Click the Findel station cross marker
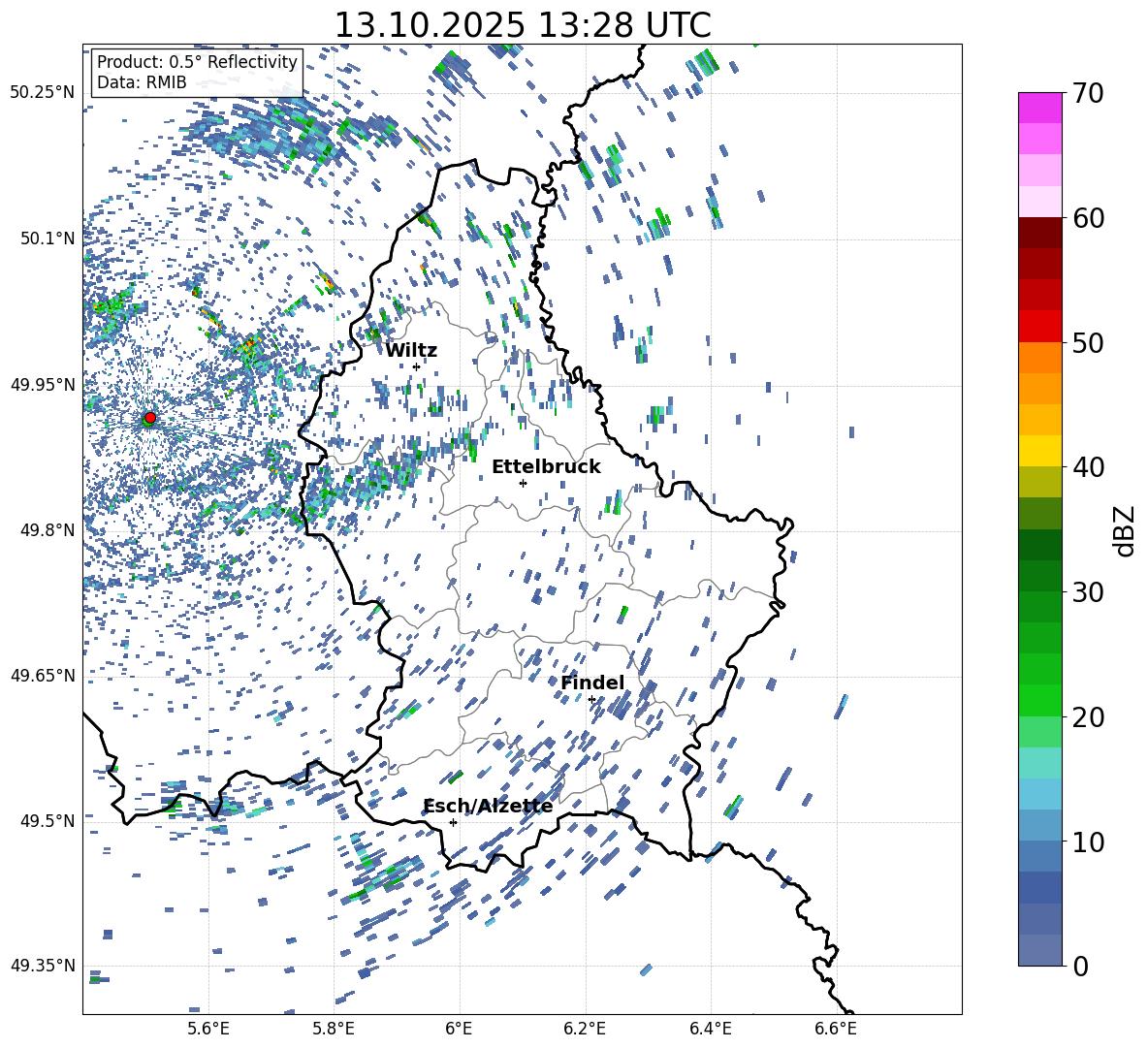This screenshot has width=1148, height=1048. pyautogui.click(x=591, y=699)
